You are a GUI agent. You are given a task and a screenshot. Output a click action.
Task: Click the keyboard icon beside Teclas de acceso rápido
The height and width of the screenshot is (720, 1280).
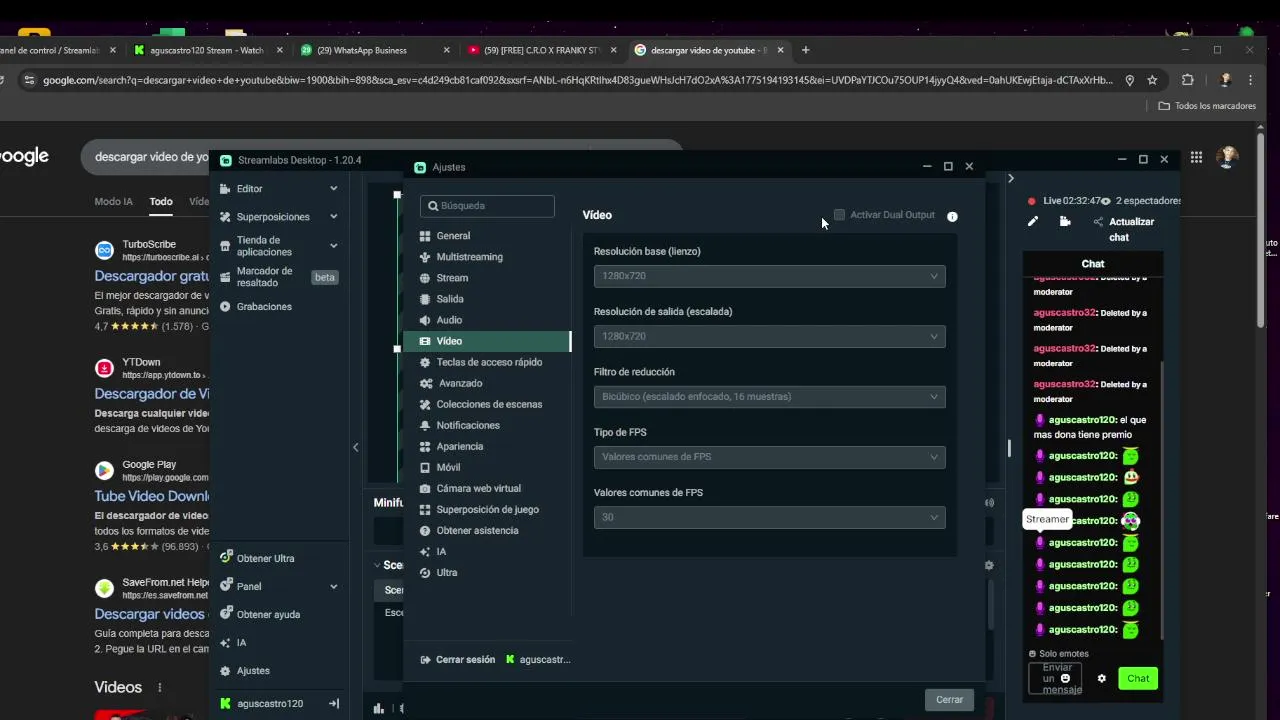tap(425, 362)
